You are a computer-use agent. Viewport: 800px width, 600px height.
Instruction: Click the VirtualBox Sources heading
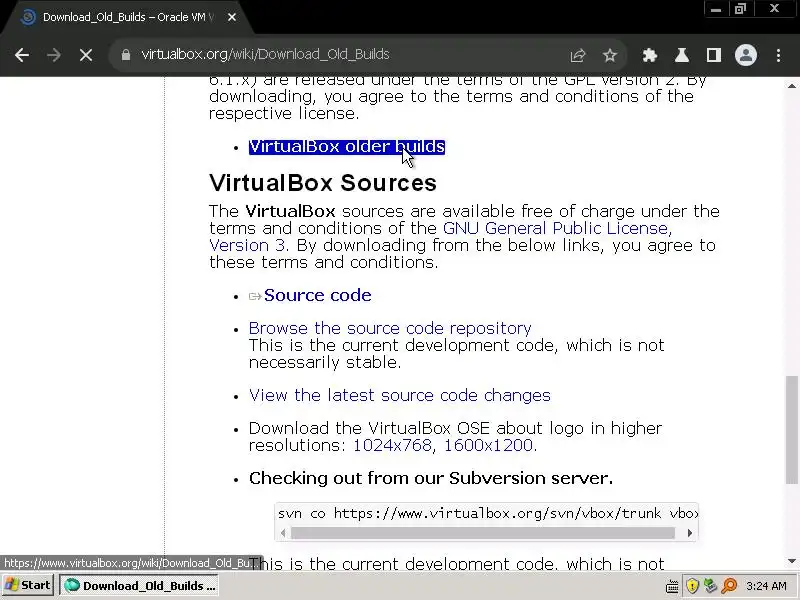pos(323,183)
